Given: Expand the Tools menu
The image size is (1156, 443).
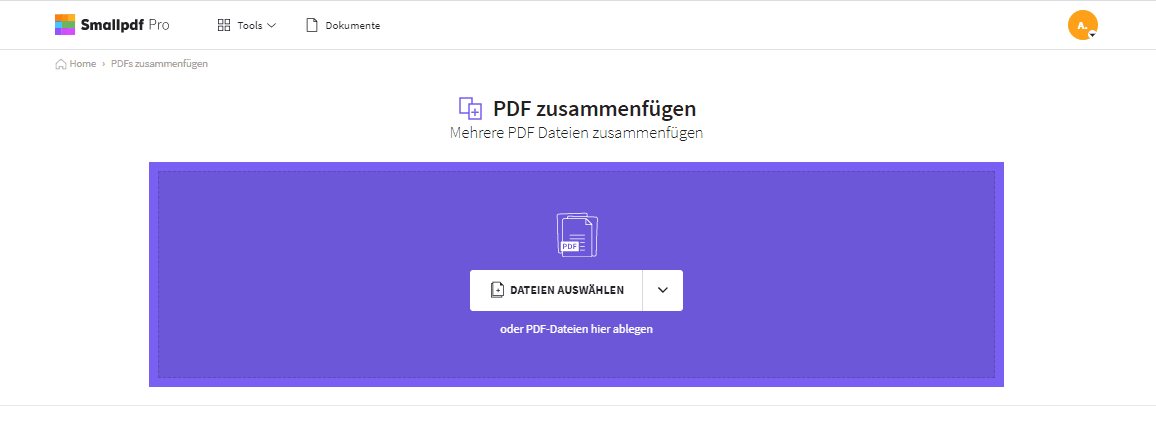Looking at the screenshot, I should 247,25.
